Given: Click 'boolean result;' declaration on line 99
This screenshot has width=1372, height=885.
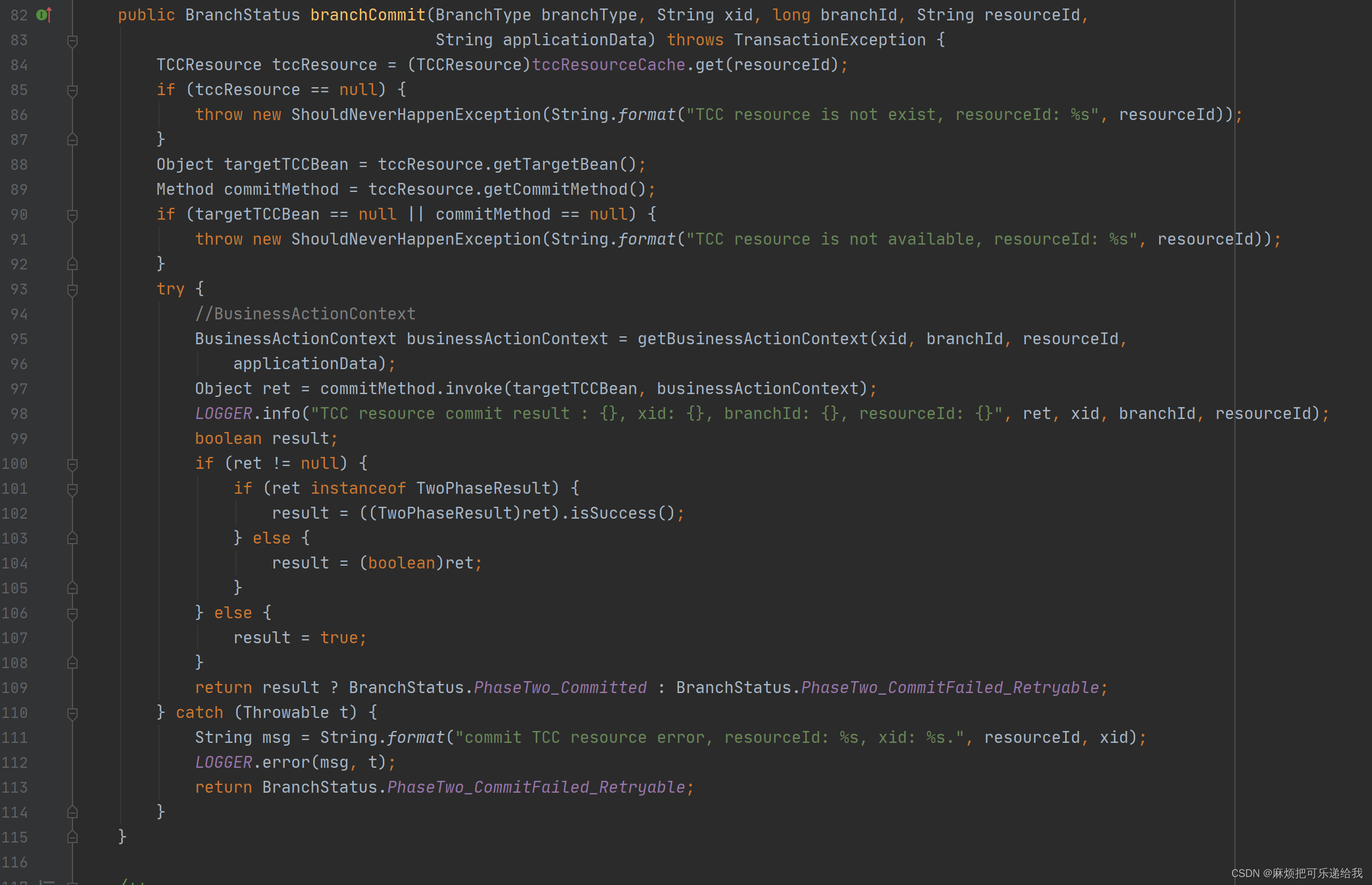Looking at the screenshot, I should tap(267, 439).
